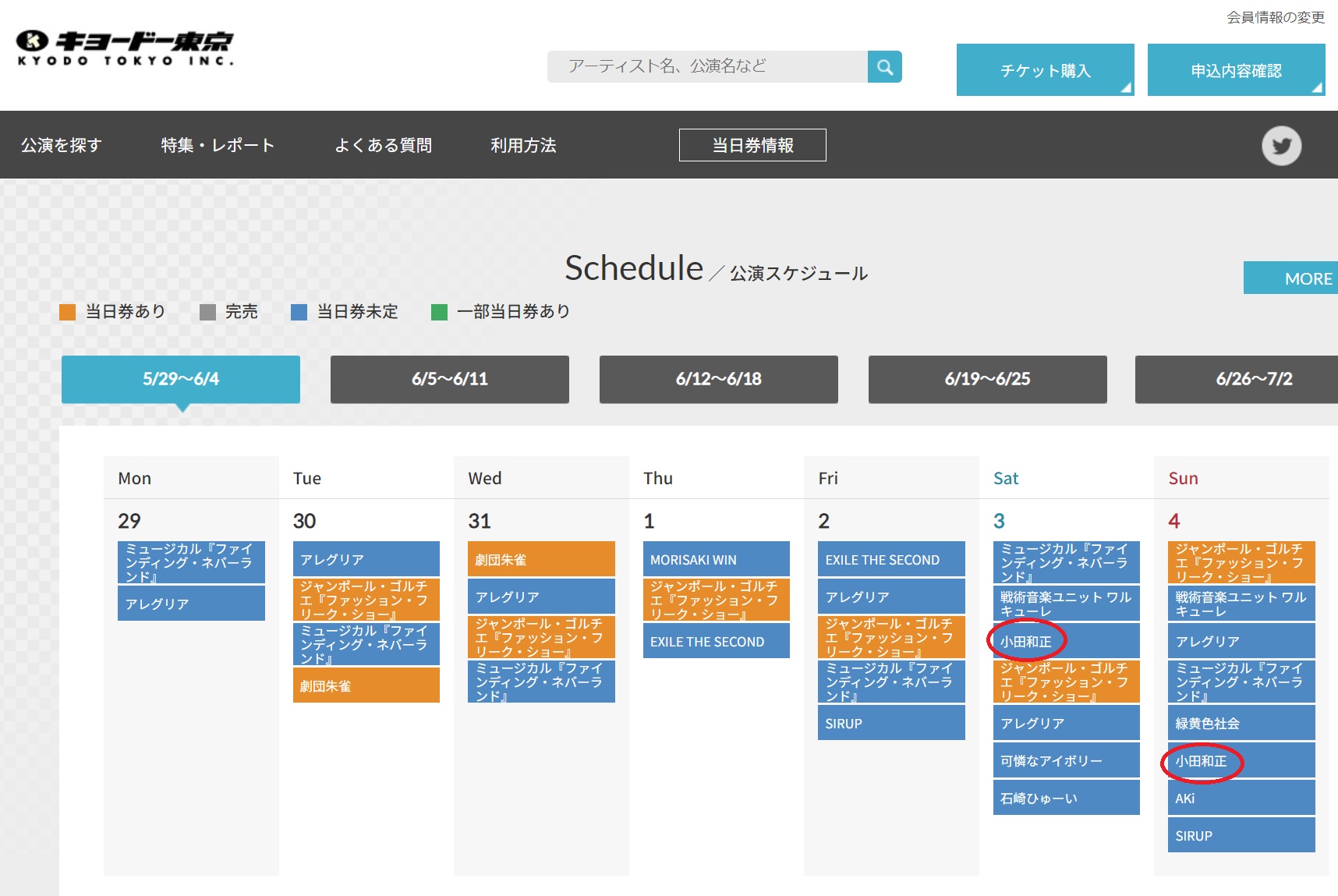
Task: Select the 6/5〜6/11 week tab
Action: click(450, 379)
